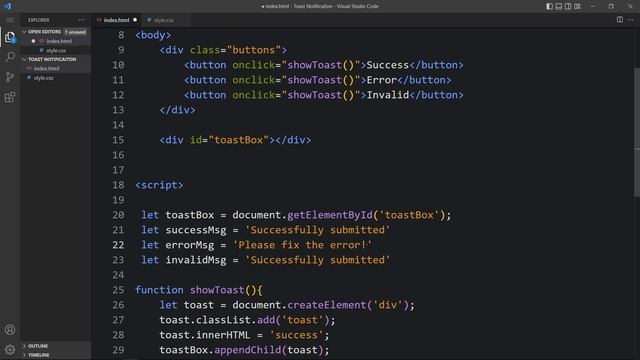640x360 pixels.
Task: Open Customize Layout button
Action: 577,6
